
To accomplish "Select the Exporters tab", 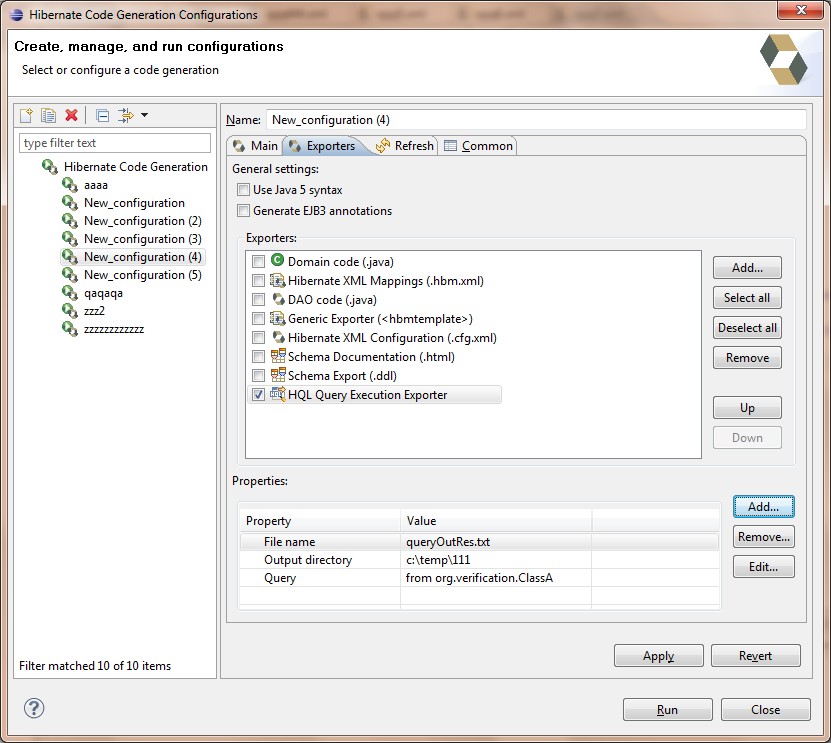I will tap(322, 146).
